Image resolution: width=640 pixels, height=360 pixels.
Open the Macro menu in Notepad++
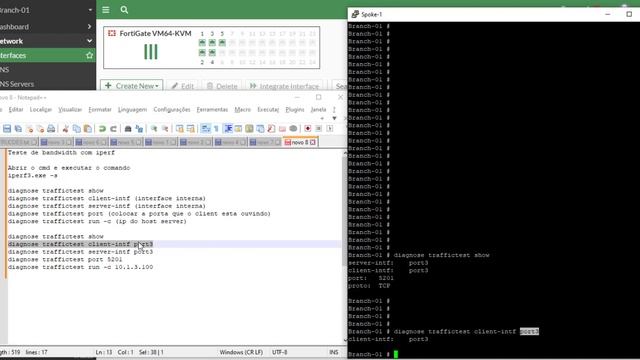click(x=242, y=109)
